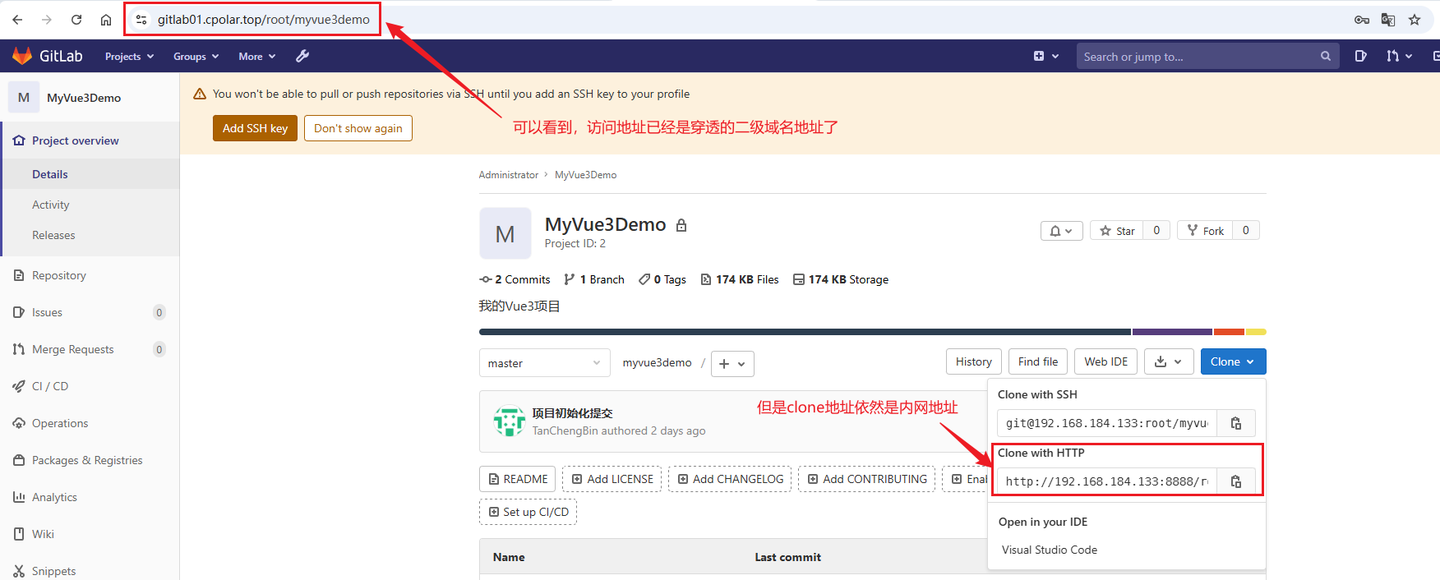Open the Wiki from the sidebar

pyautogui.click(x=44, y=533)
